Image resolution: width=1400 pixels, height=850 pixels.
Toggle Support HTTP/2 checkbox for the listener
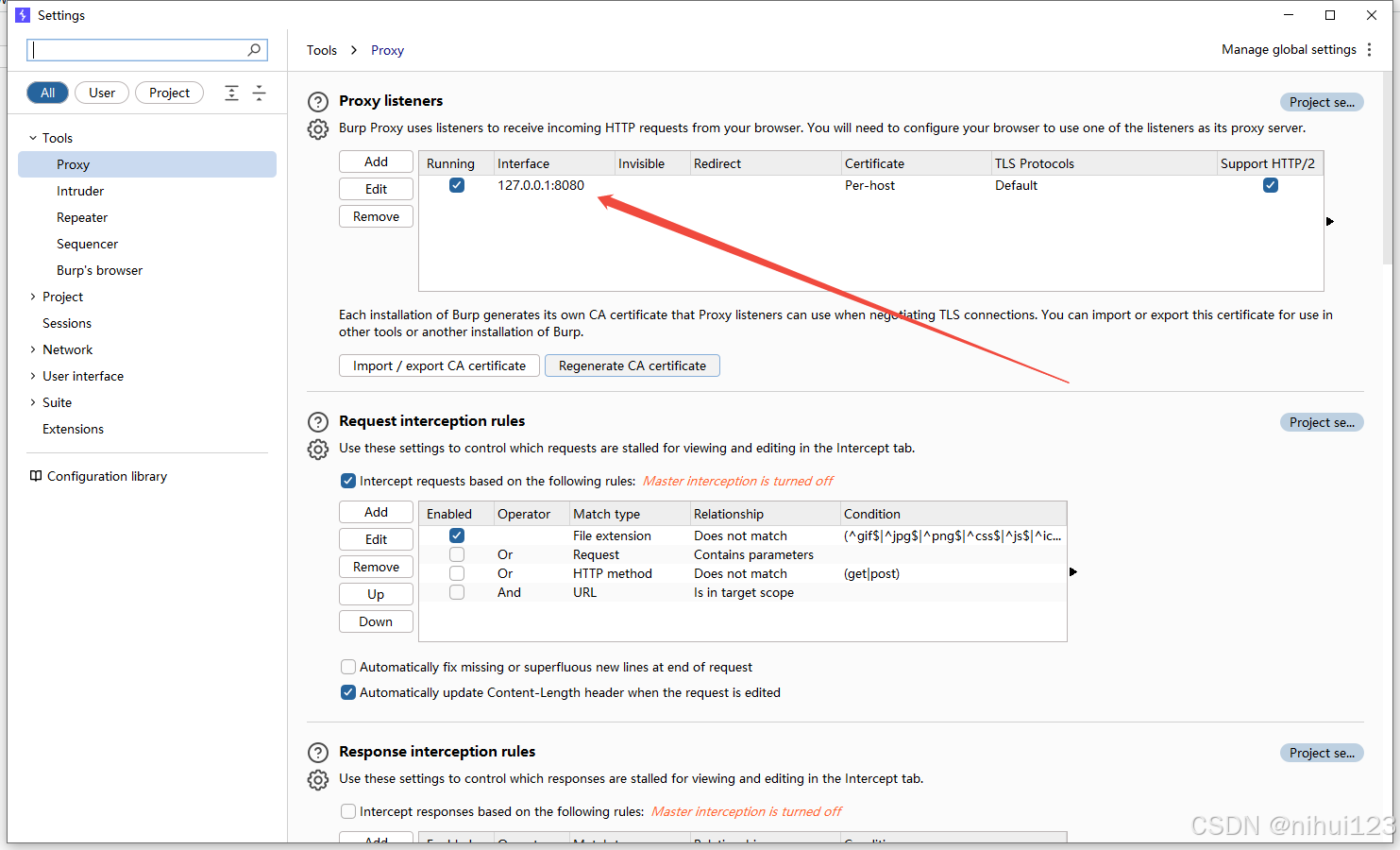pos(1271,185)
